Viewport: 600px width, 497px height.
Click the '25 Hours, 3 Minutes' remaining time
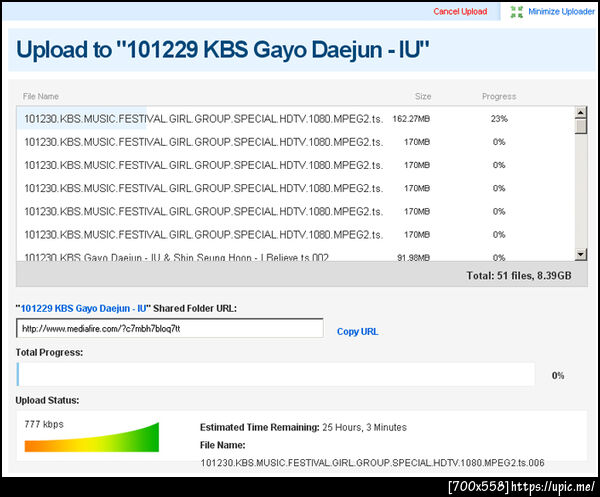(364, 427)
